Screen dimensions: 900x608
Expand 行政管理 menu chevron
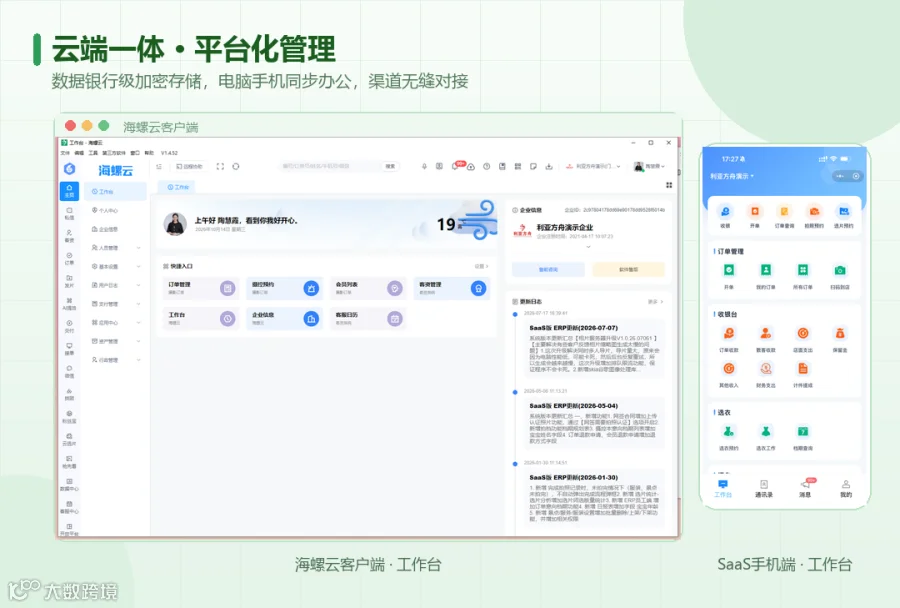(138, 360)
